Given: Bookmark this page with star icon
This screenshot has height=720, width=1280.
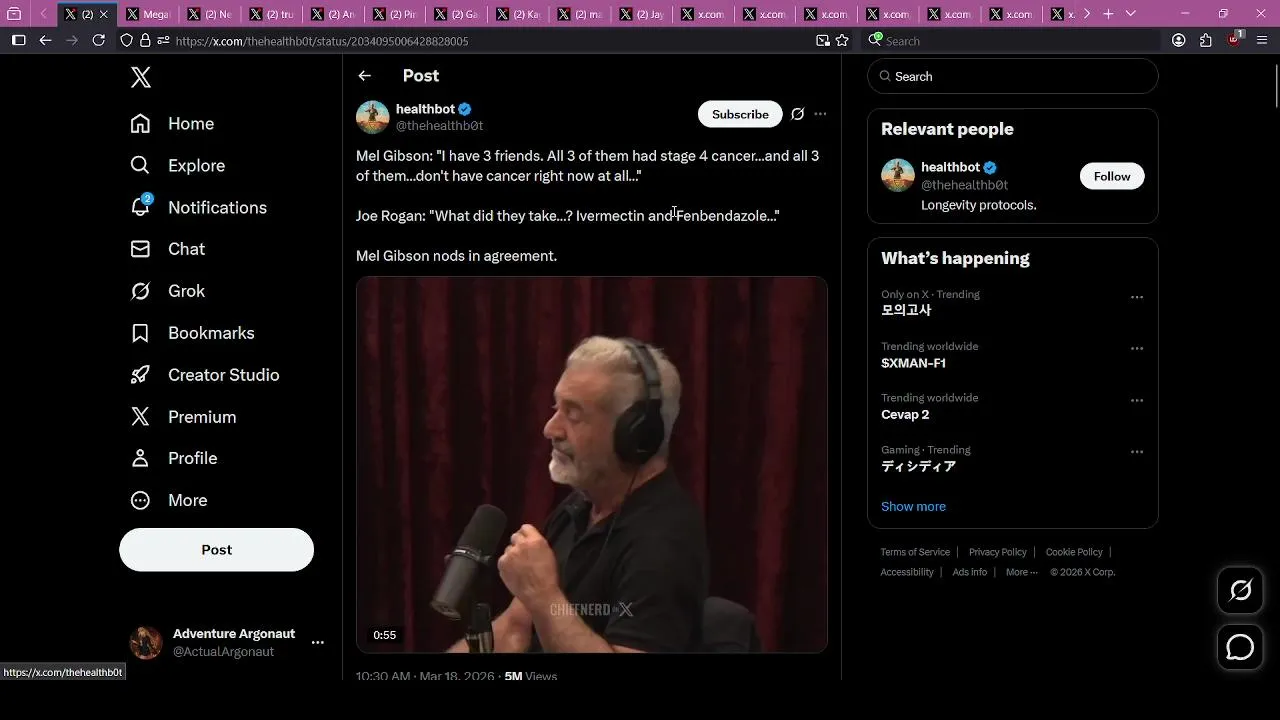Looking at the screenshot, I should coord(842,40).
